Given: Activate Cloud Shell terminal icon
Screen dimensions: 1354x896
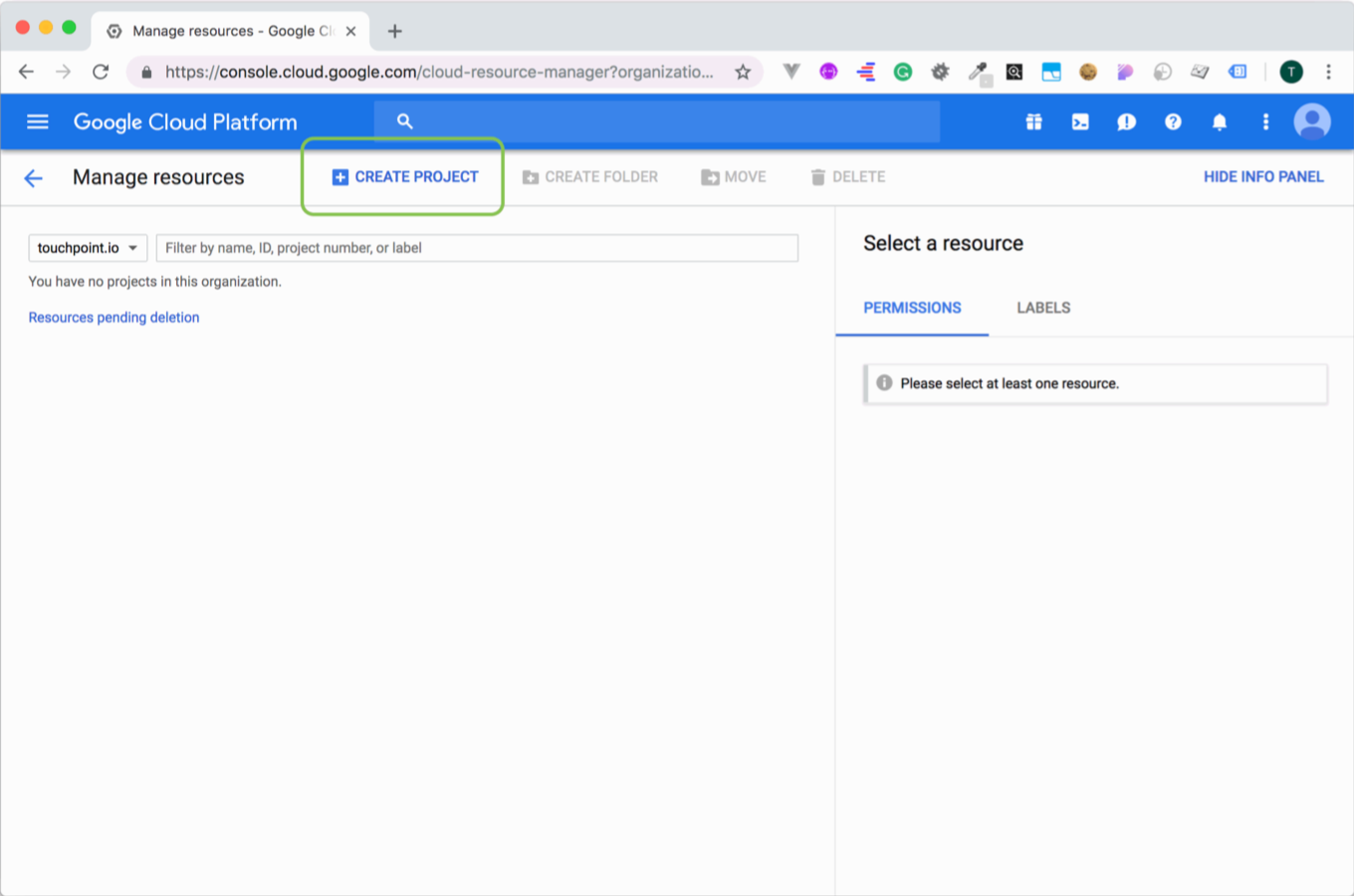Looking at the screenshot, I should point(1080,121).
